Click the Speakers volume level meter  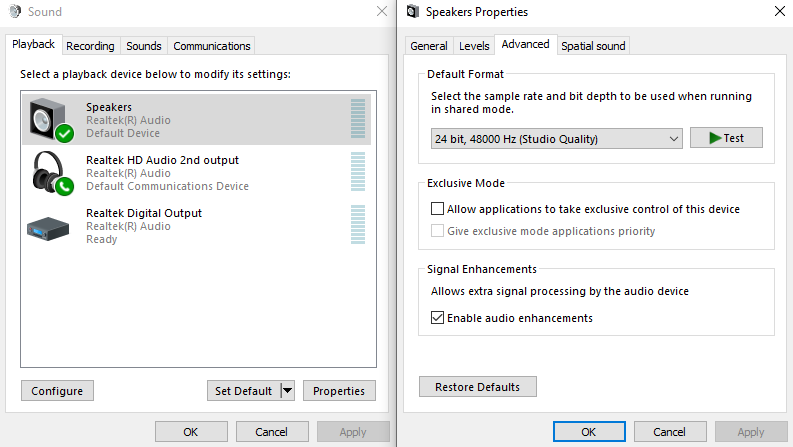[358, 119]
